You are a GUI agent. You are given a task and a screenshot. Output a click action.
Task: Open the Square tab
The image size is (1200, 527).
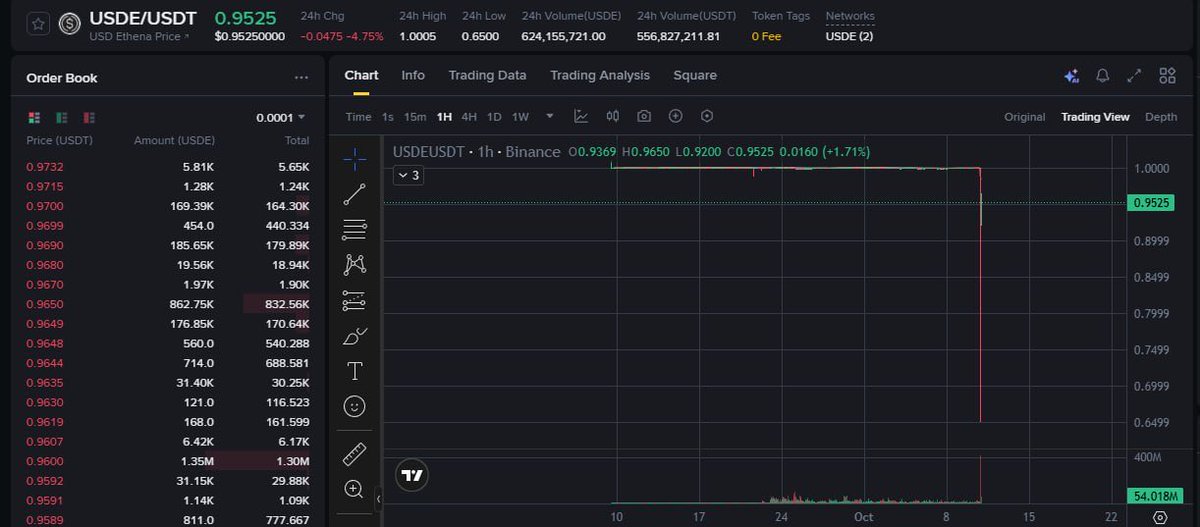pyautogui.click(x=695, y=75)
